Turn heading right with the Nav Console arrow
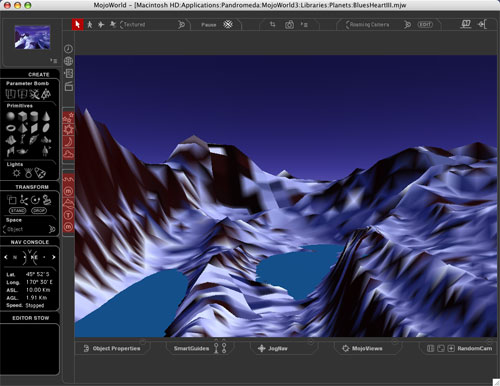500x386 pixels. click(x=54, y=257)
